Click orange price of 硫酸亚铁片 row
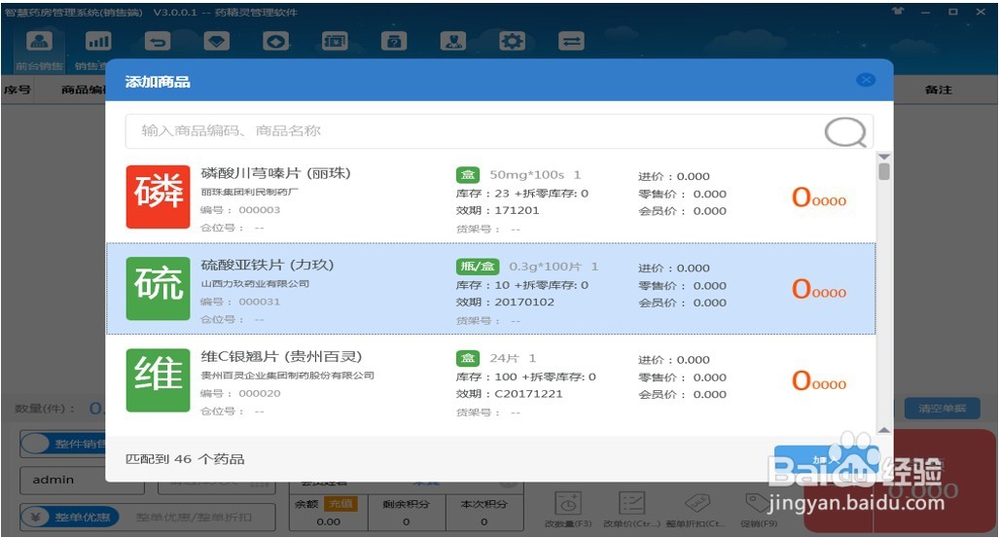This screenshot has width=1000, height=538. click(x=819, y=289)
